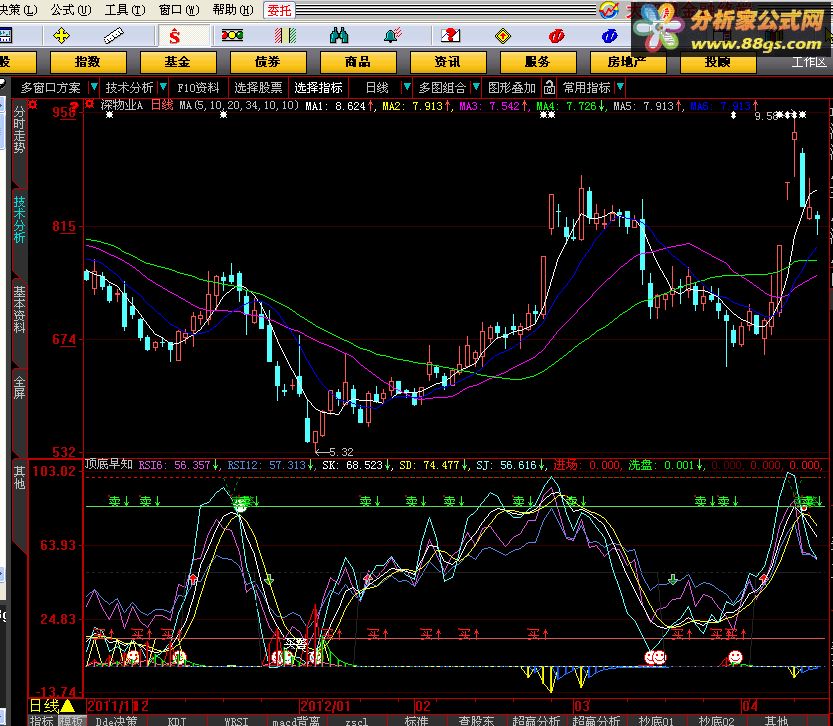Screen dimensions: 833x726
Task: Click the 房地产 category button
Action: coord(627,62)
